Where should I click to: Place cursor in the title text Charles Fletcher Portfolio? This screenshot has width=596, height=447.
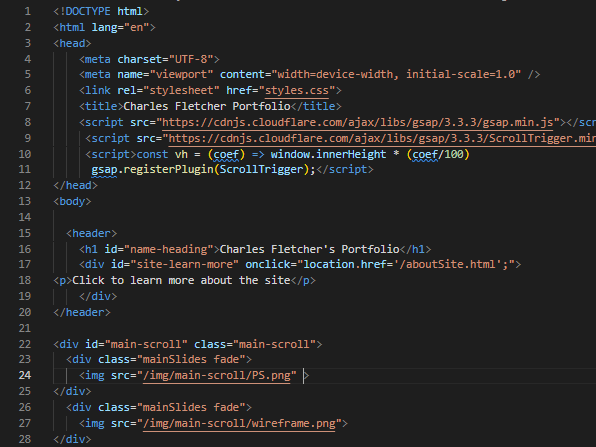pyautogui.click(x=207, y=106)
